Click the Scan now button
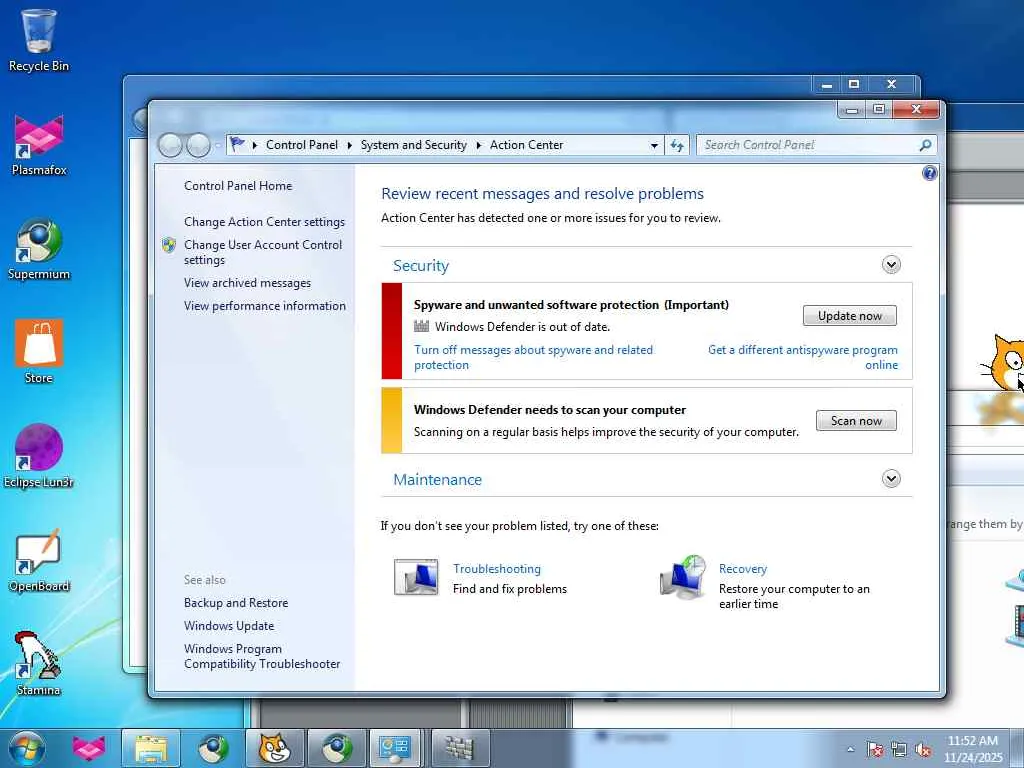The image size is (1024, 768). 856,421
